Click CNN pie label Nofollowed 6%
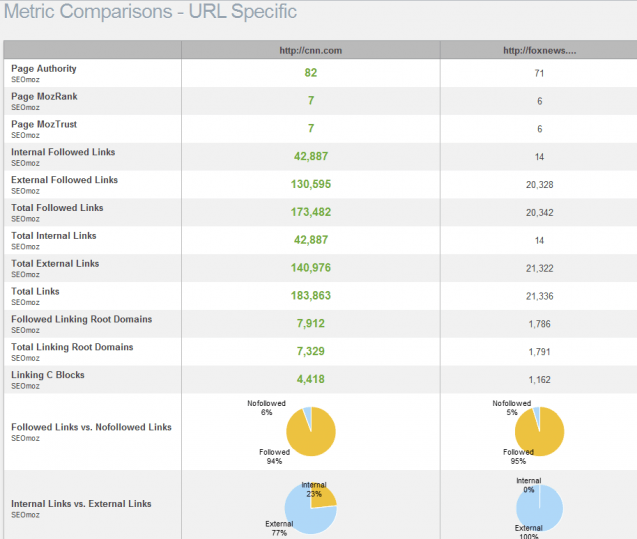Image resolution: width=637 pixels, height=539 pixels. [x=266, y=408]
